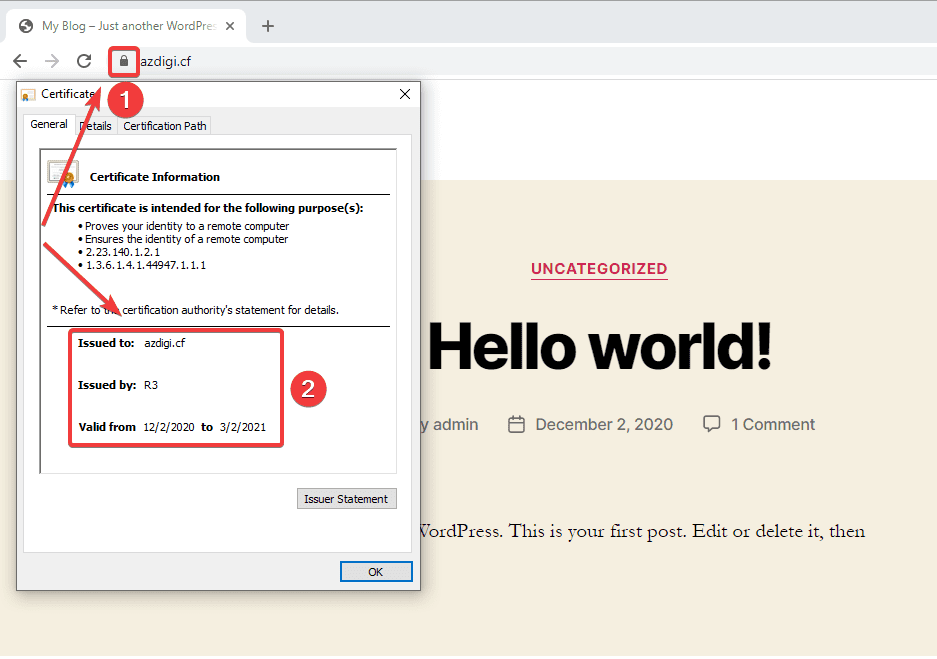
Task: Open the Hello world! post title
Action: 600,349
